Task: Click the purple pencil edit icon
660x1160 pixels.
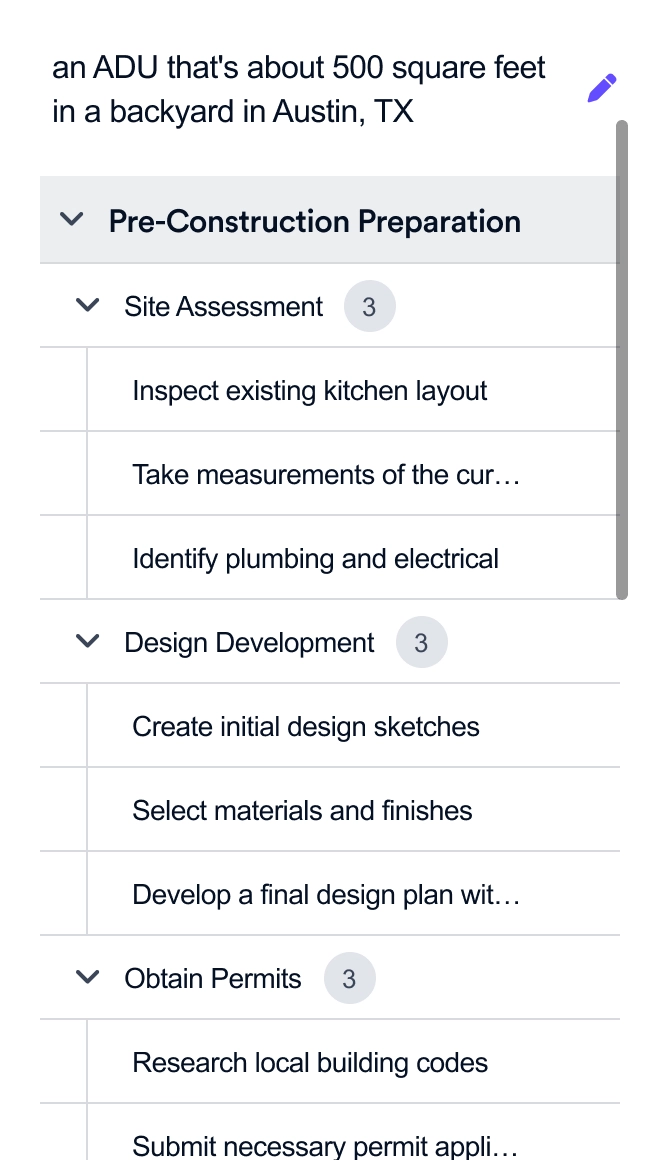Action: (602, 89)
